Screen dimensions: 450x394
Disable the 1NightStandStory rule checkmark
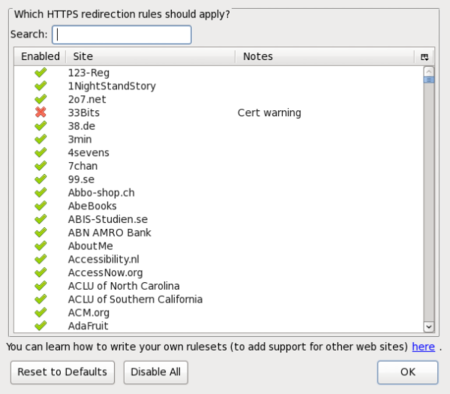tap(41, 86)
